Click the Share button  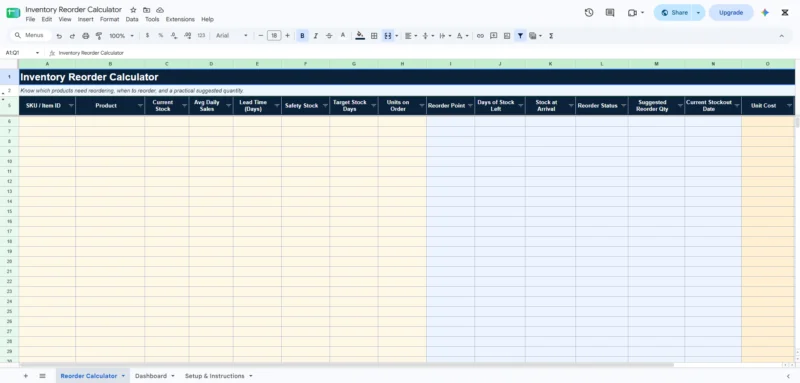coord(673,13)
